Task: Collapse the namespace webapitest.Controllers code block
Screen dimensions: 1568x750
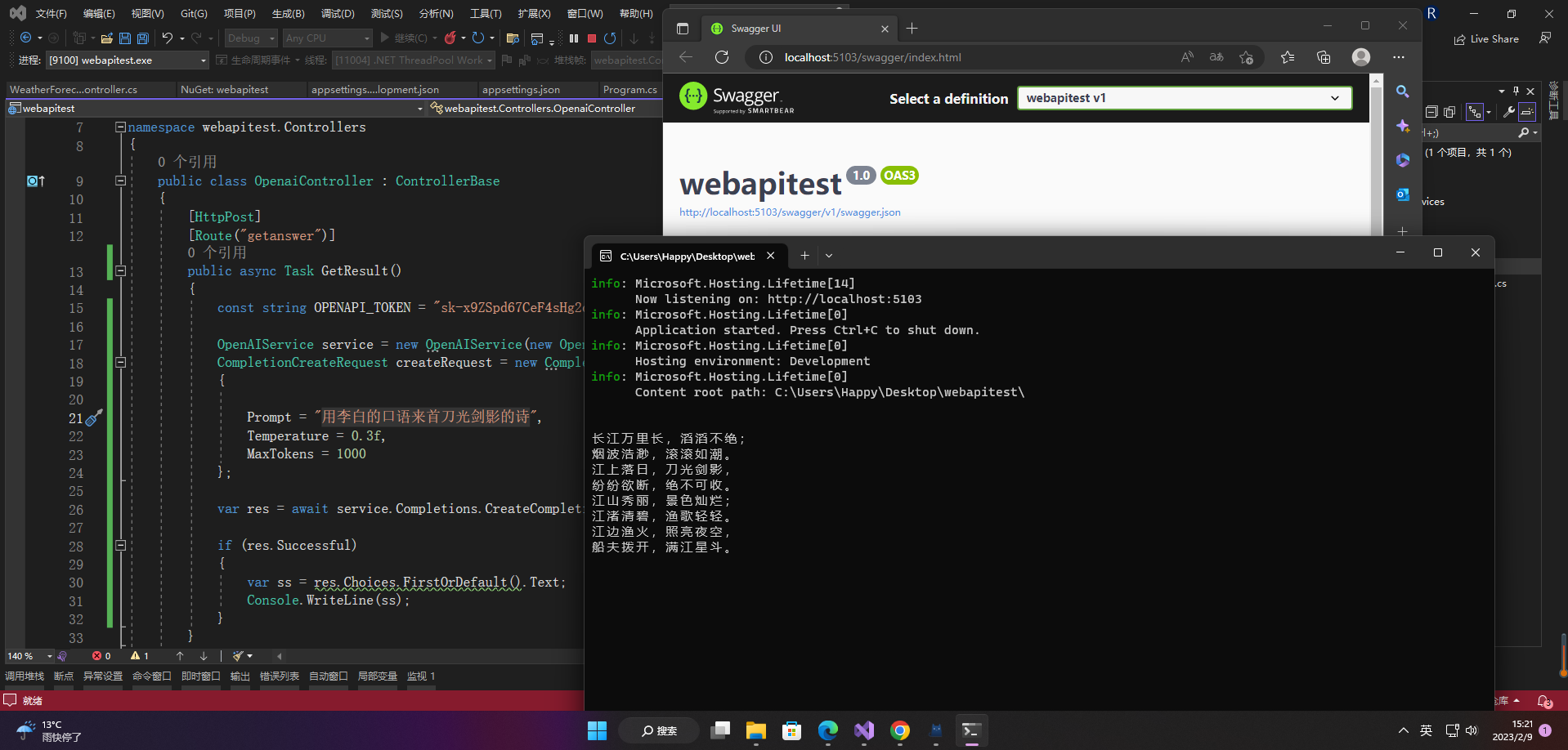Action: 120,127
